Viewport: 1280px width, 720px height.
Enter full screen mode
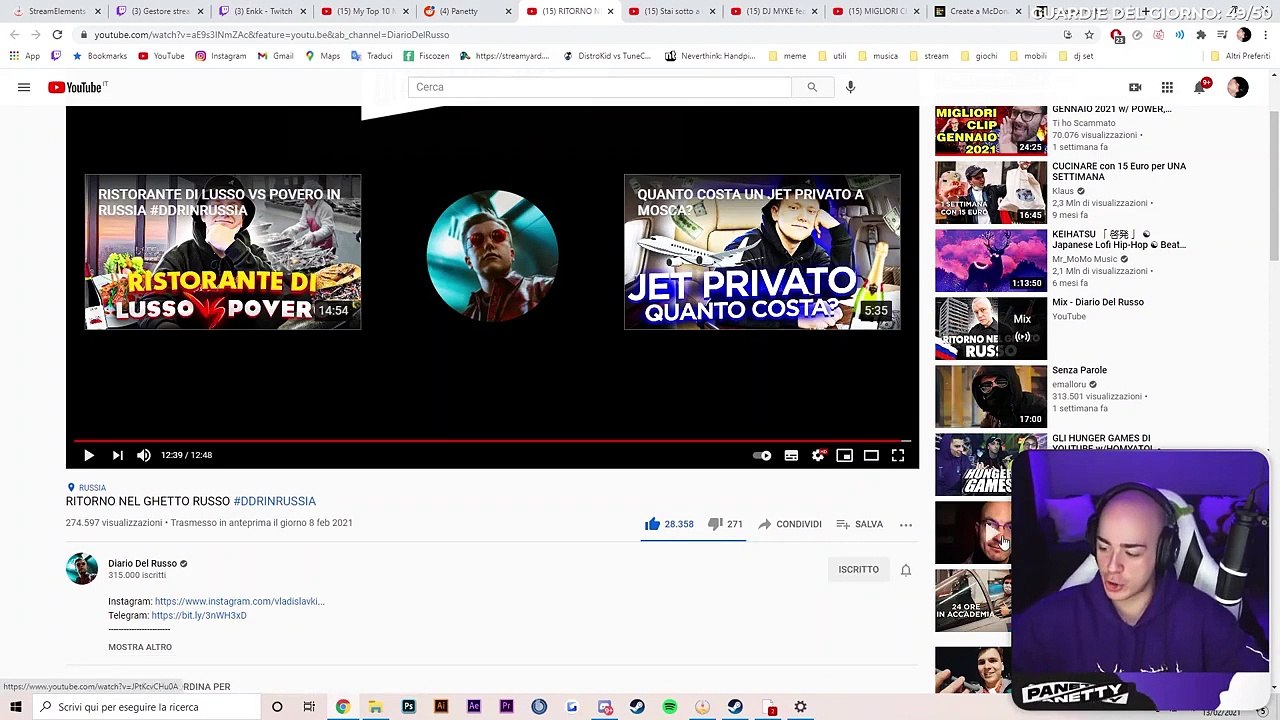(x=898, y=455)
